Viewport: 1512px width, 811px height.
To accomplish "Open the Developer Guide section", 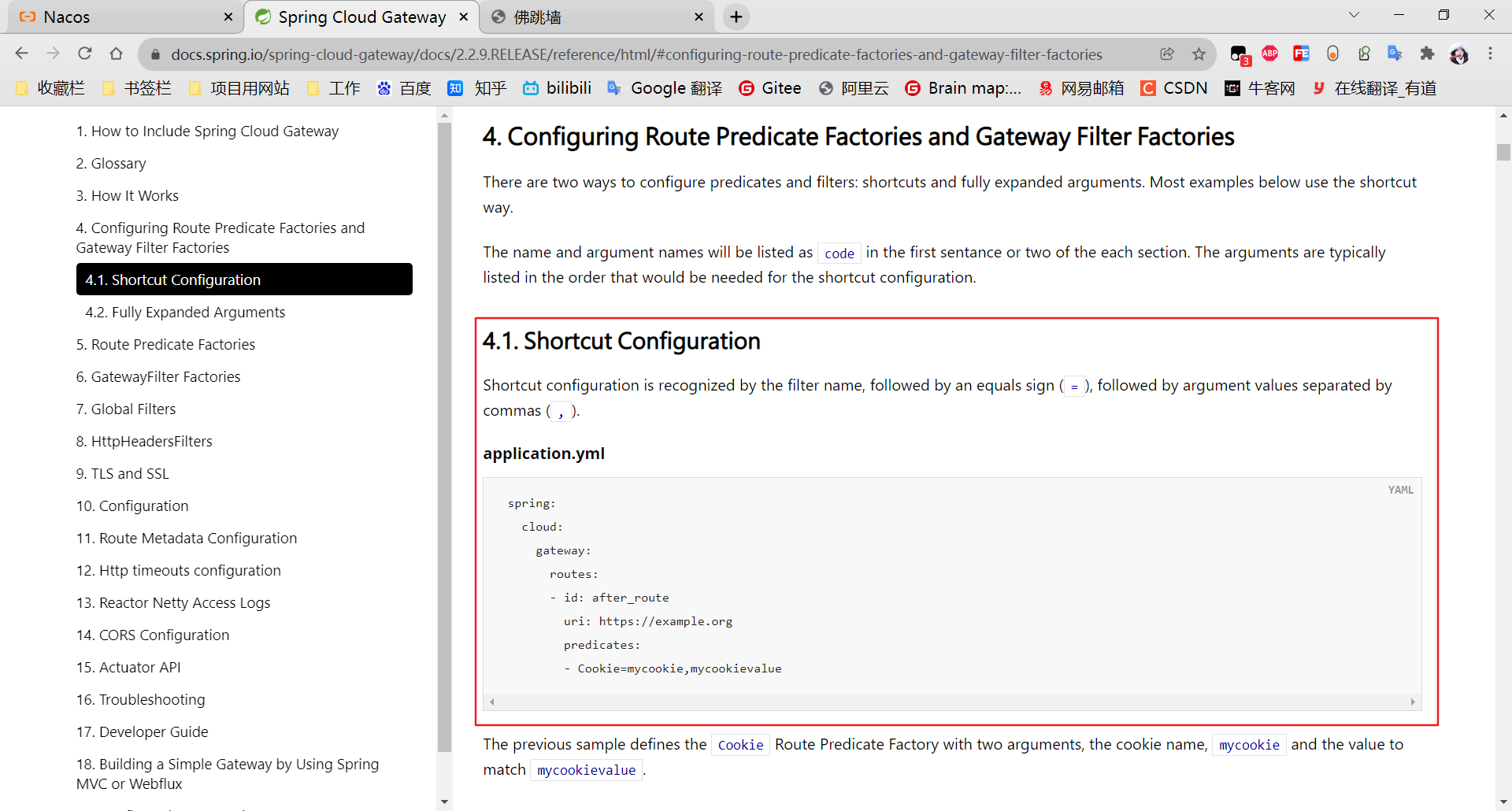I will (143, 731).
